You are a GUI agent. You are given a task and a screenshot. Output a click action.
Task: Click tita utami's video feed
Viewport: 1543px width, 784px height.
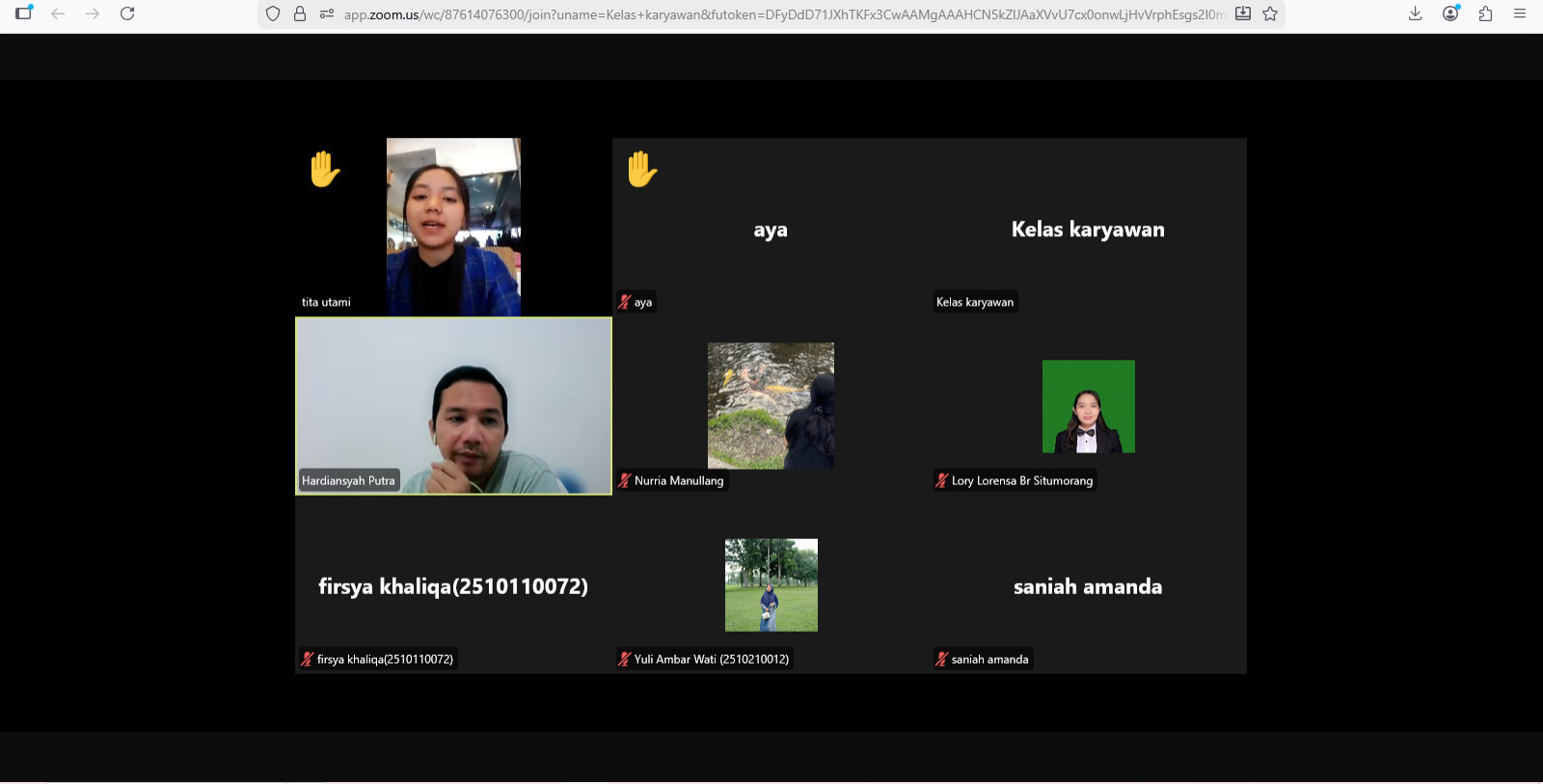[453, 227]
